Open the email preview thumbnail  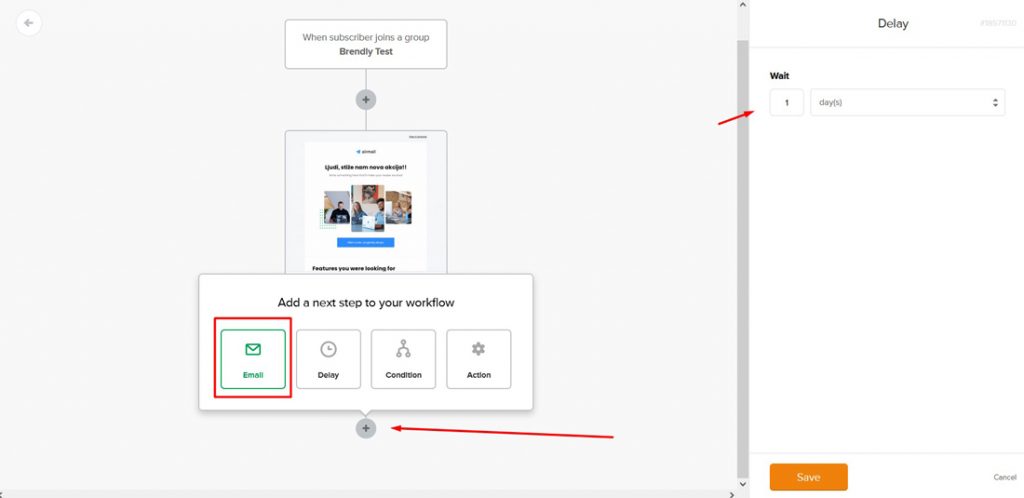click(x=366, y=202)
